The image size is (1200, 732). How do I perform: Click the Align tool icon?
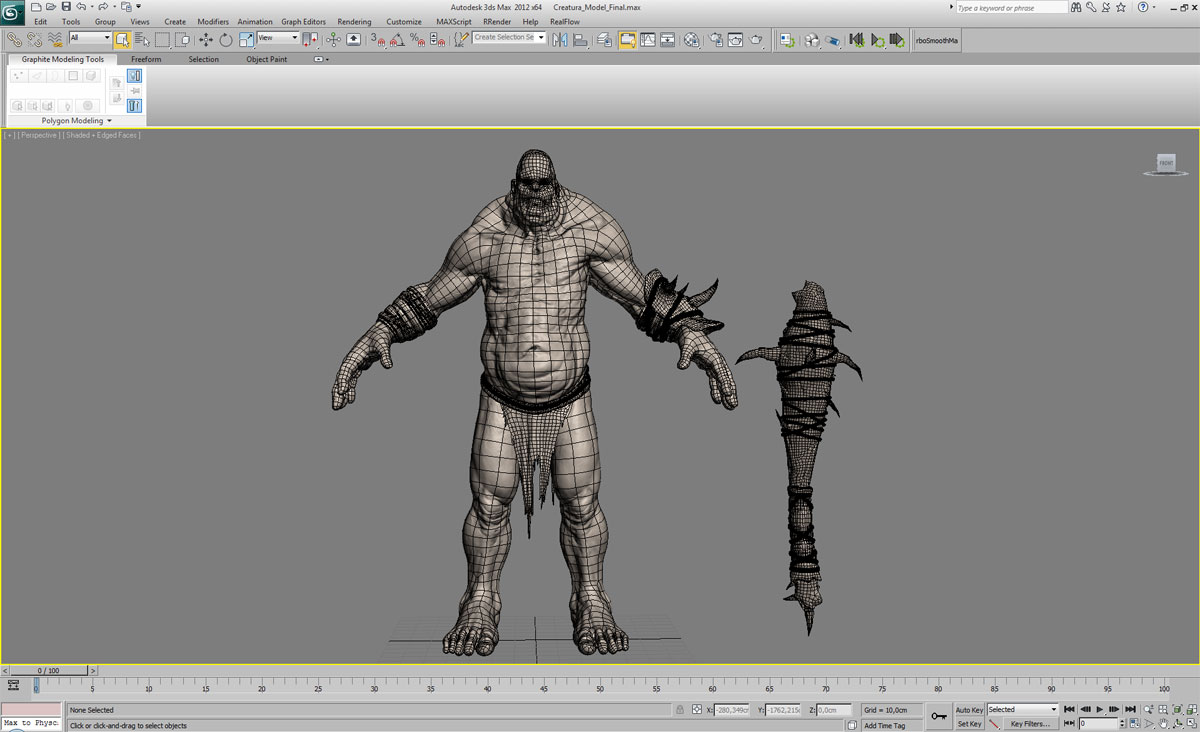click(580, 40)
